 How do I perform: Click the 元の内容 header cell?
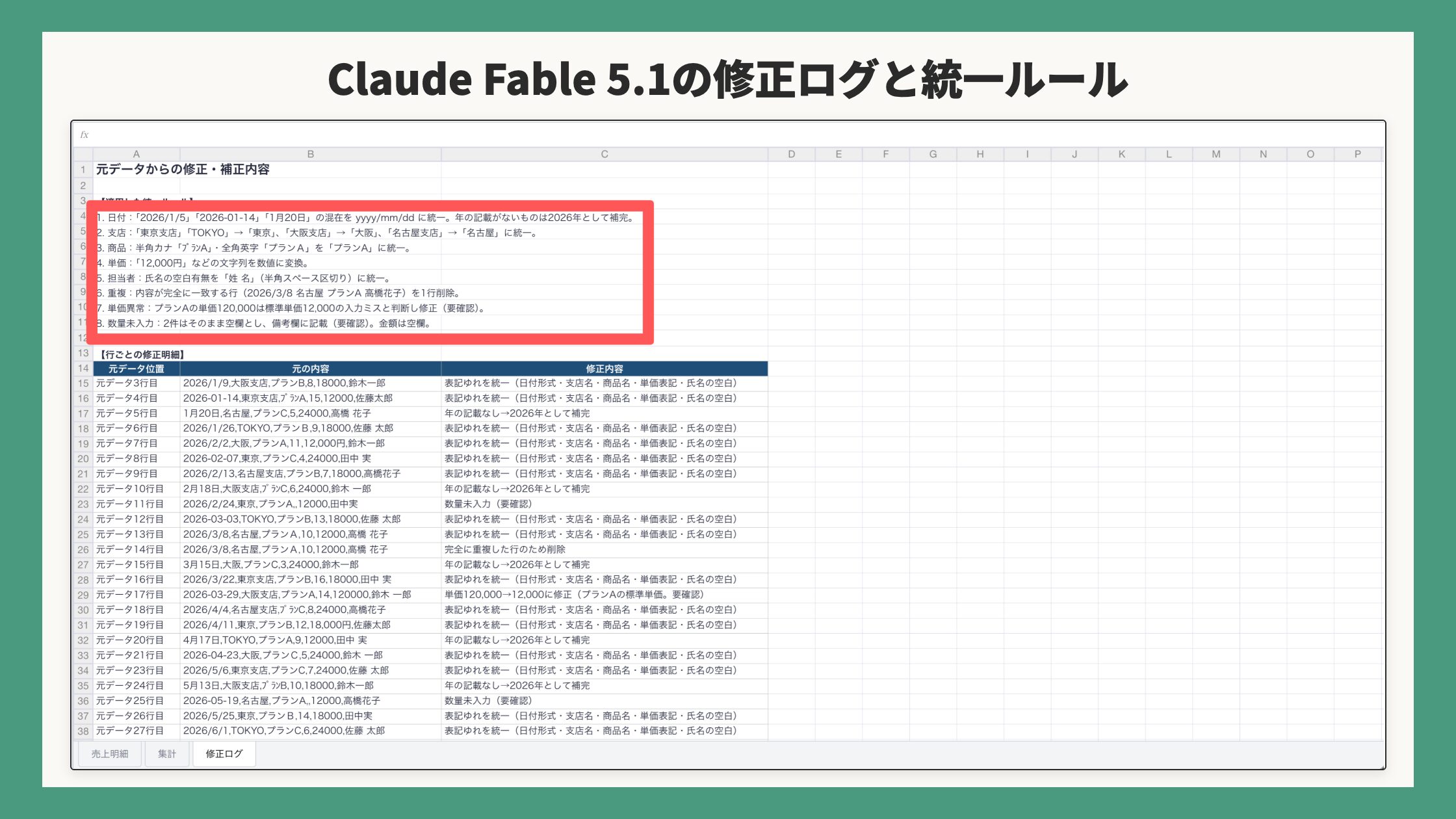click(x=311, y=369)
